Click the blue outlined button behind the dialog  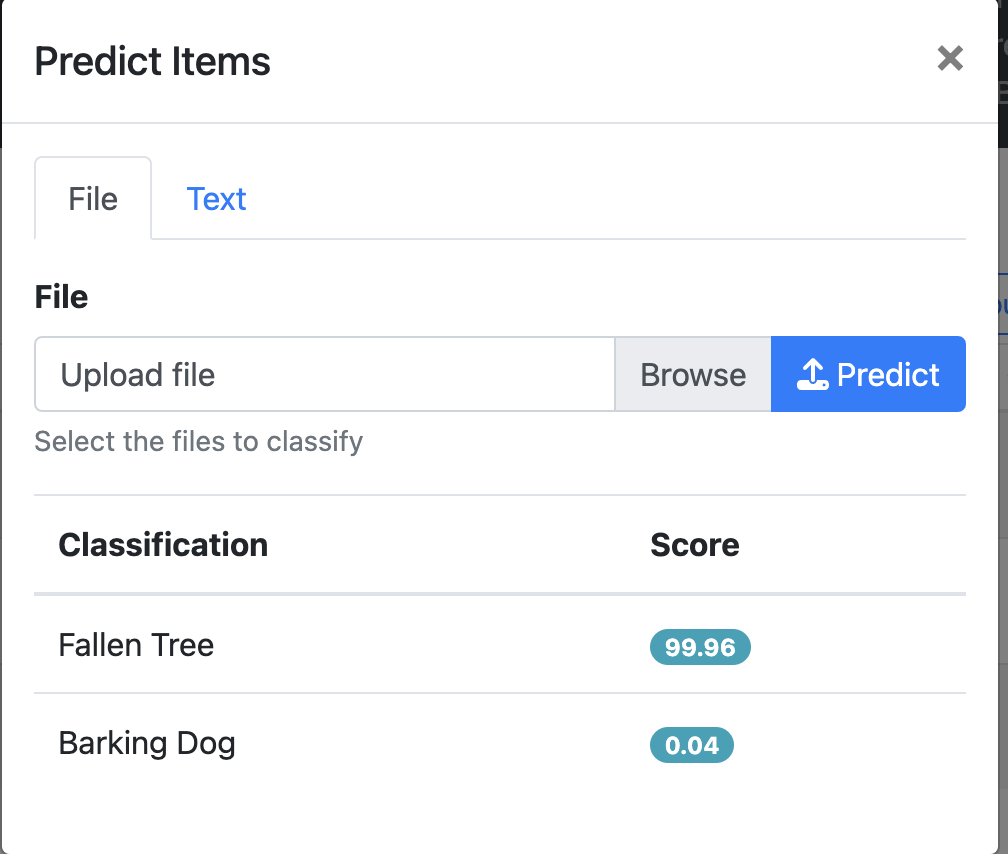tap(1003, 304)
